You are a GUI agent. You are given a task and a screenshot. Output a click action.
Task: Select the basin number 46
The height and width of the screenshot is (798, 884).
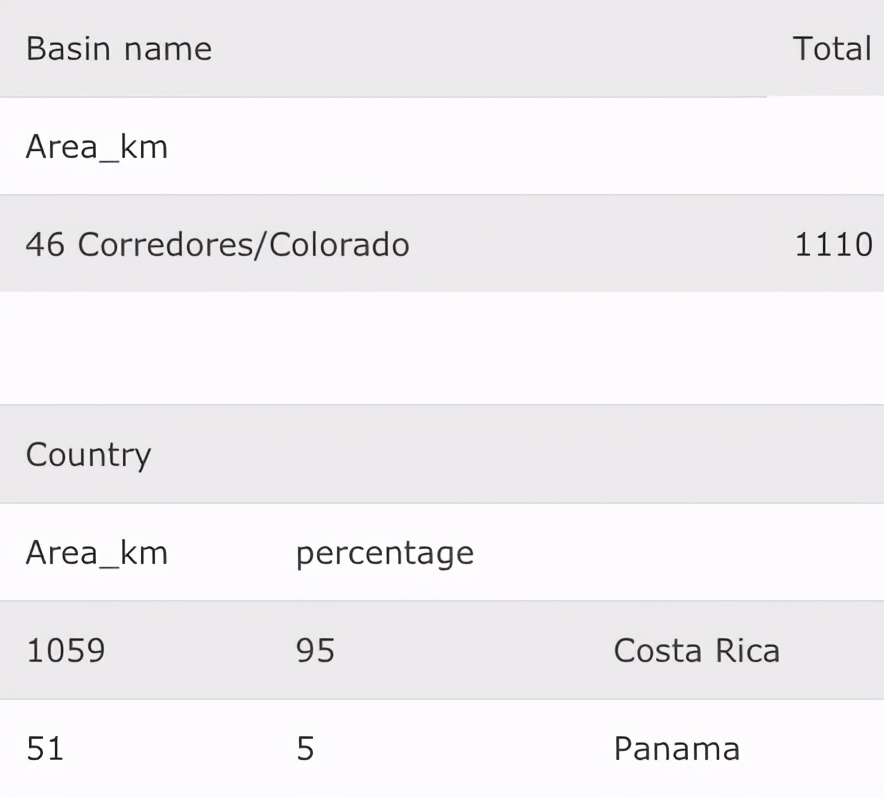coord(45,245)
